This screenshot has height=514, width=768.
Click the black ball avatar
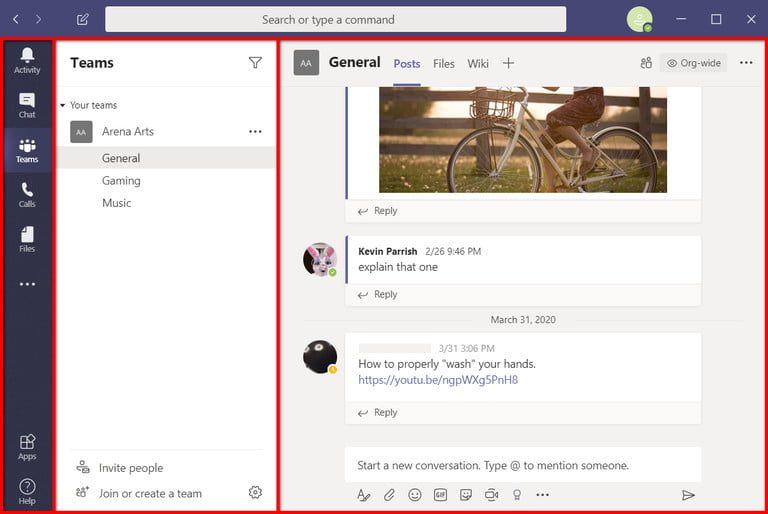tap(320, 357)
